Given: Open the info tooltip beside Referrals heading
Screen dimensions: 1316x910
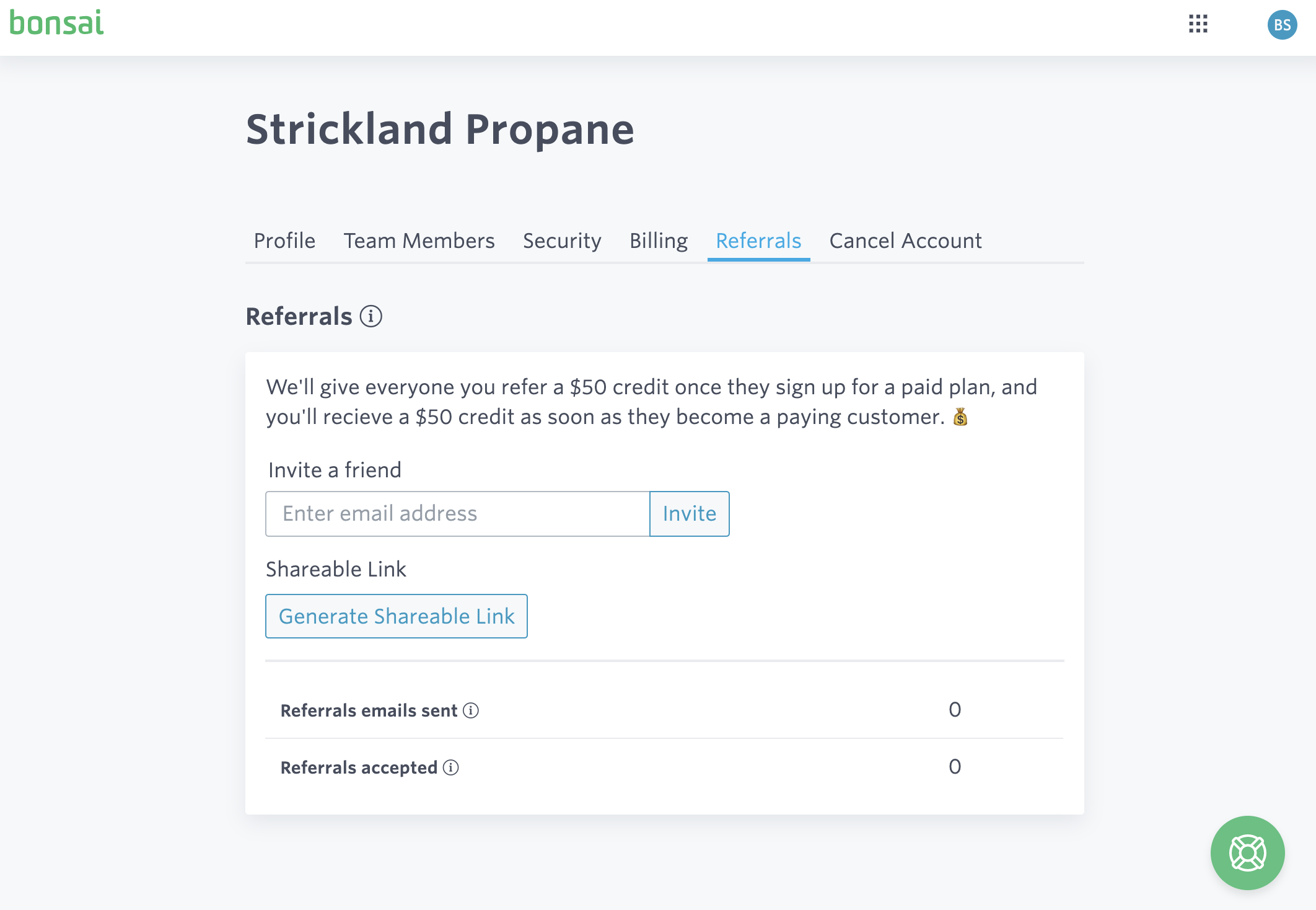Looking at the screenshot, I should (x=372, y=317).
